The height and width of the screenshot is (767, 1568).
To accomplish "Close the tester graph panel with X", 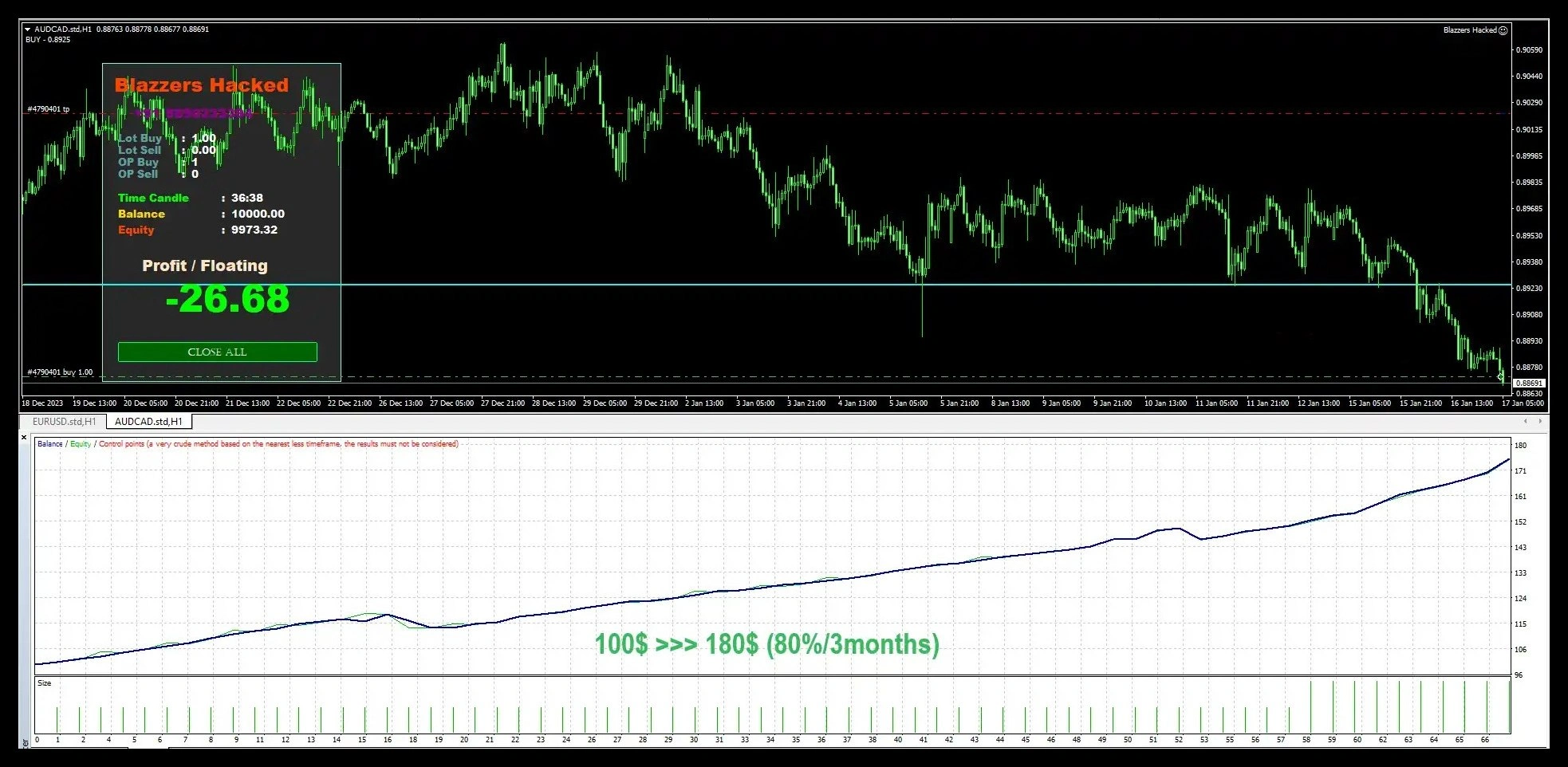I will pos(24,438).
